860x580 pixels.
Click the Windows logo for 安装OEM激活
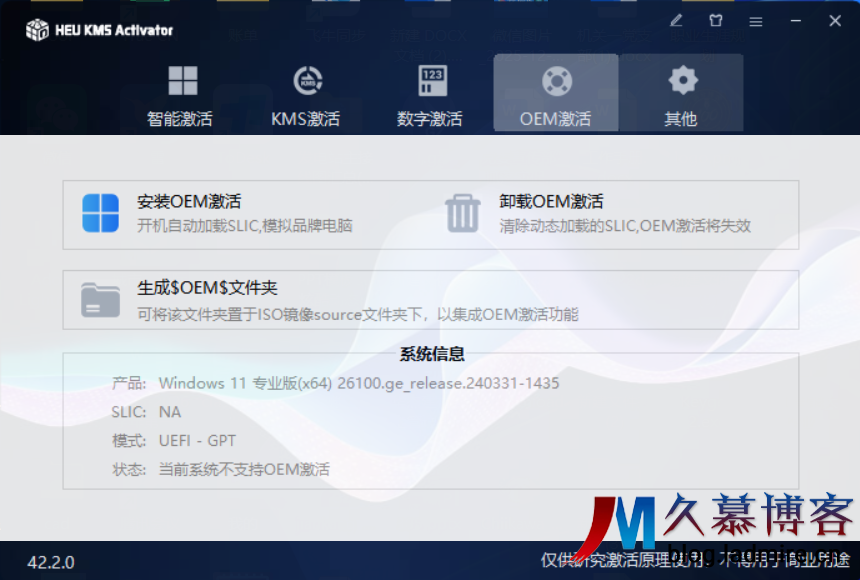click(x=100, y=213)
